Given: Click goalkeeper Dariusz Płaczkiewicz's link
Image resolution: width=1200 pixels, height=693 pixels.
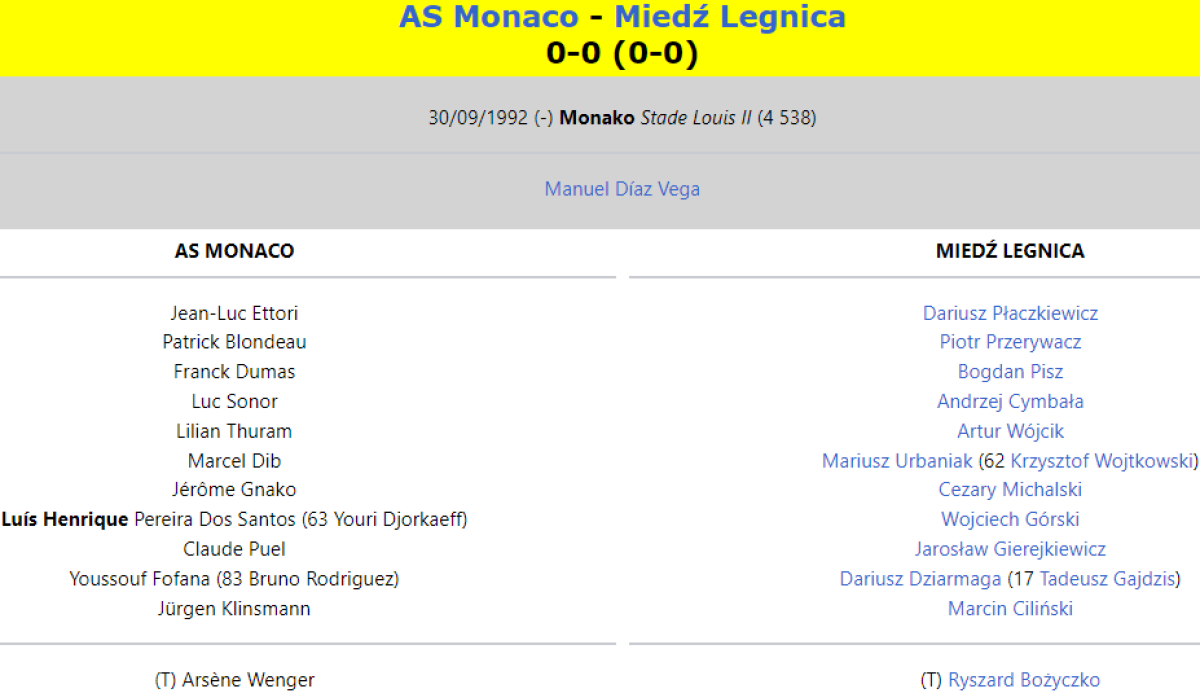Looking at the screenshot, I should click(1010, 313).
